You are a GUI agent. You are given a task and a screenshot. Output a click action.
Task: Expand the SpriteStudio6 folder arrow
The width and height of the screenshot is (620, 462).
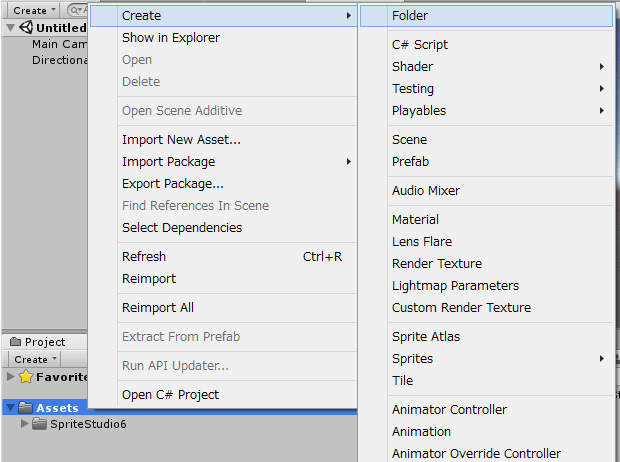24,424
